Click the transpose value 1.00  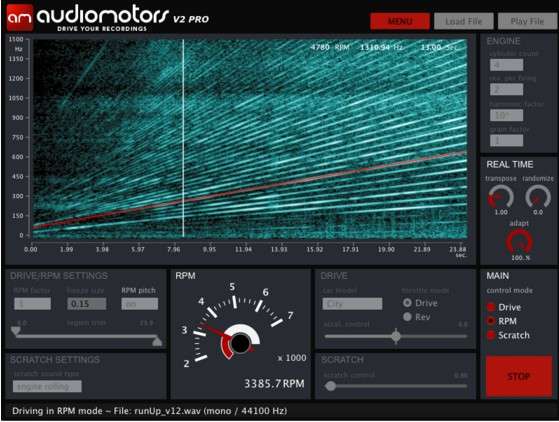(501, 212)
